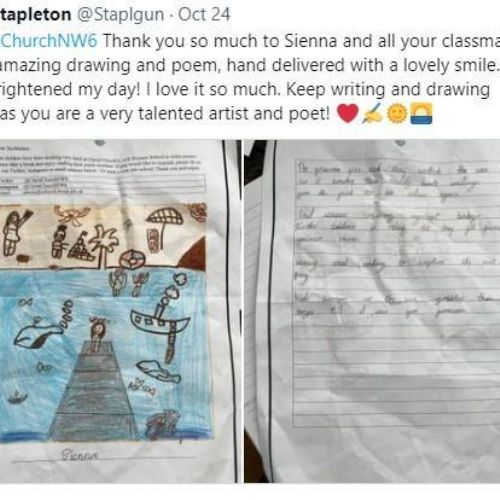Click the gray pier in the drawing

[x=93, y=389]
